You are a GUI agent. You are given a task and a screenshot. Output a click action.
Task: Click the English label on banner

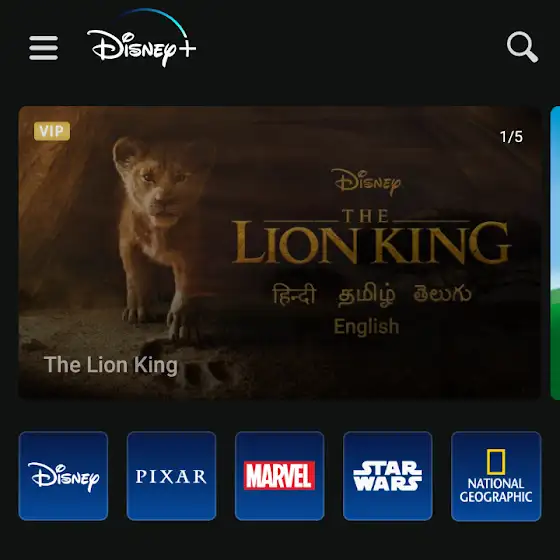(366, 326)
